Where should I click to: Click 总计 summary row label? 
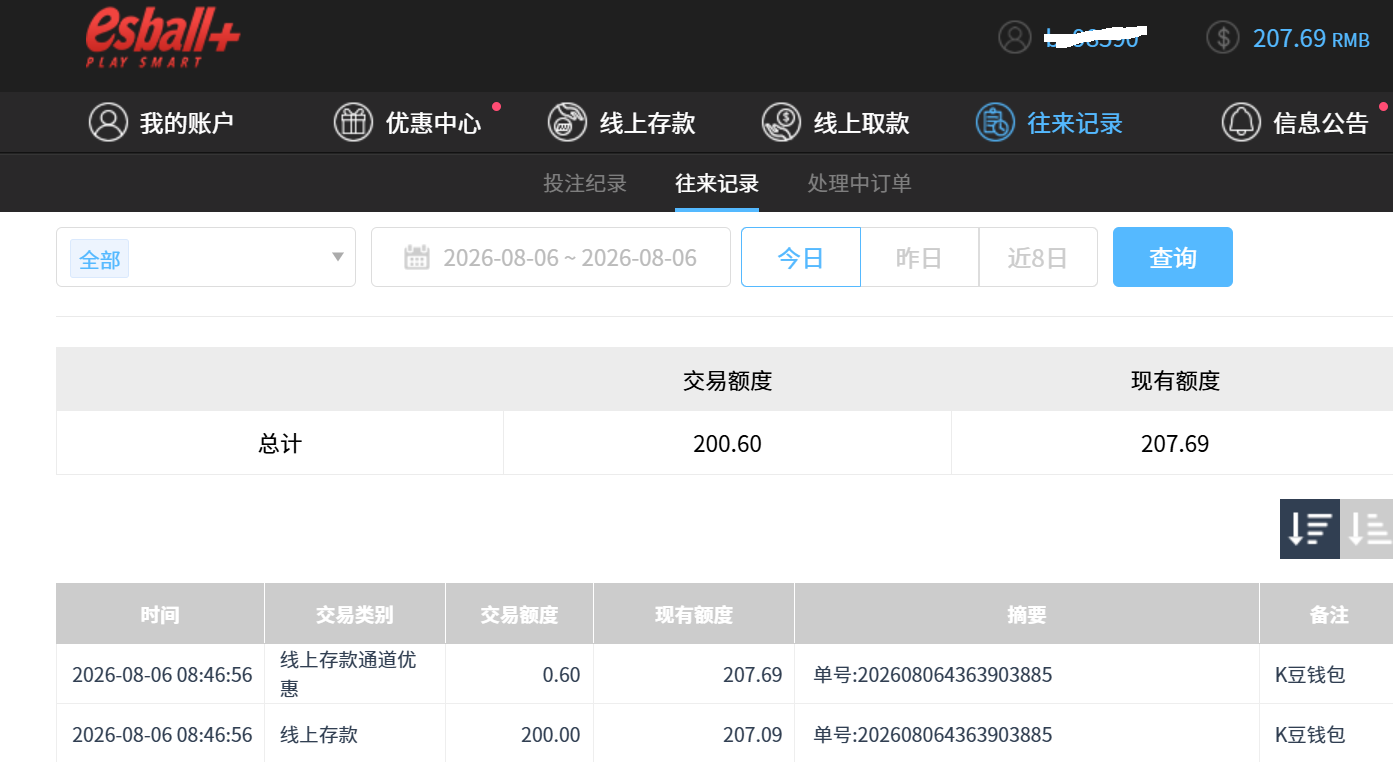(x=280, y=443)
